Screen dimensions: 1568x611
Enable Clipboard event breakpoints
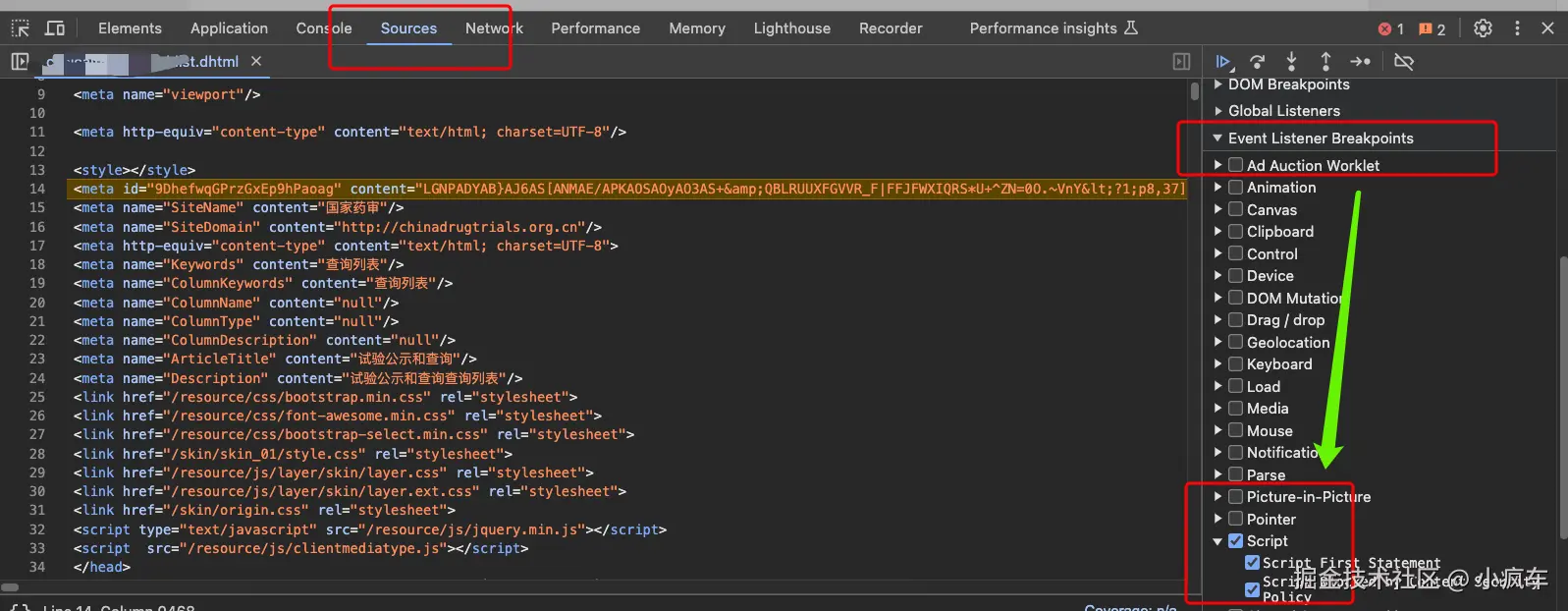[x=1236, y=231]
